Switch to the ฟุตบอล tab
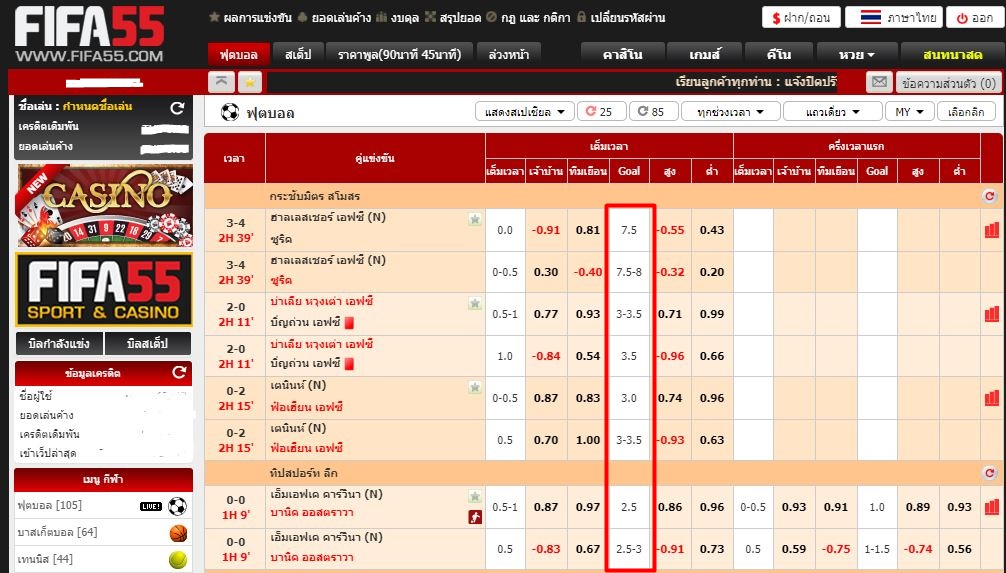This screenshot has width=1006, height=573. point(239,55)
